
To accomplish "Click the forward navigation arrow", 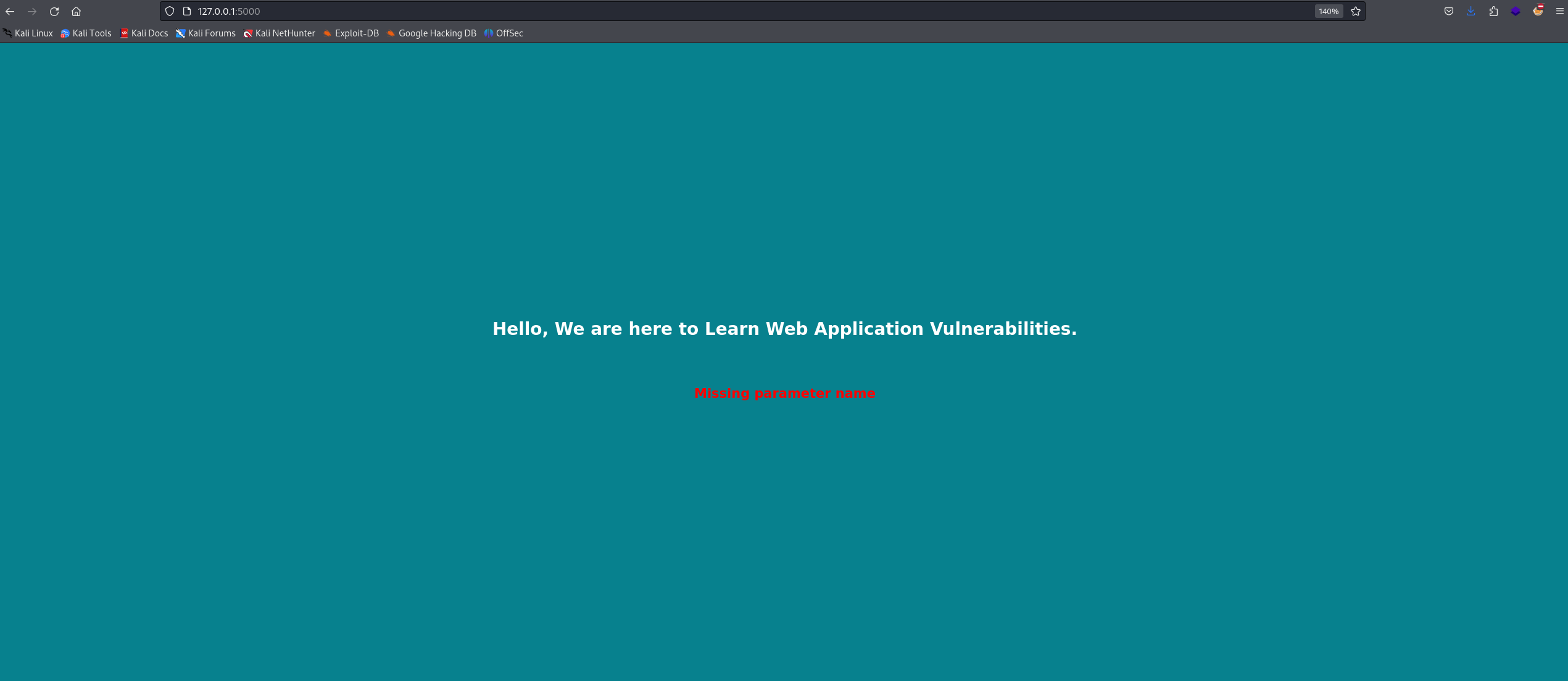I will click(x=32, y=11).
